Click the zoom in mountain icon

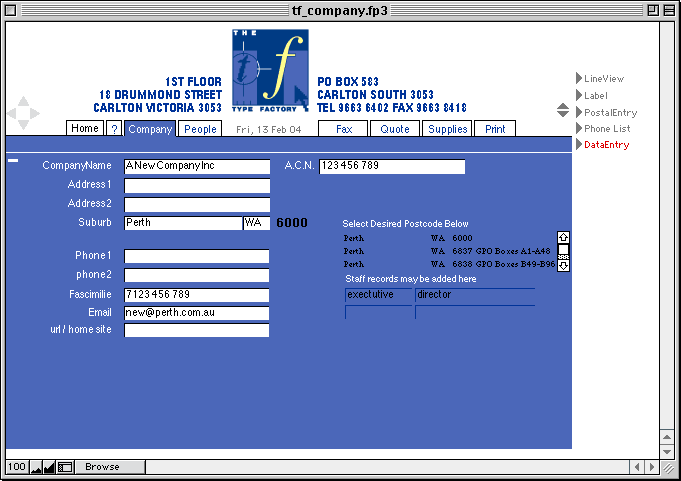(x=50, y=467)
